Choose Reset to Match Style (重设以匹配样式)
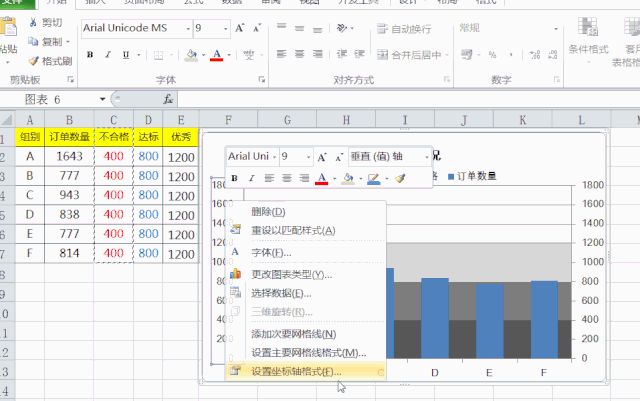Viewport: 640px width, 401px height. [x=305, y=230]
